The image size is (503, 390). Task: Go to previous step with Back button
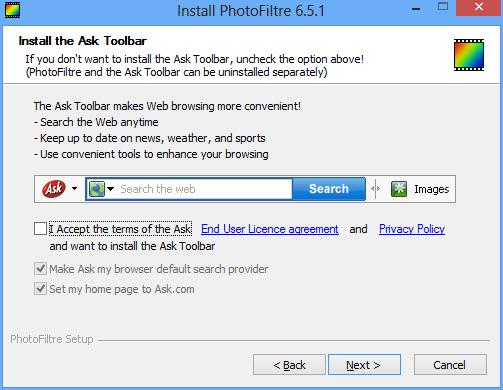click(x=289, y=365)
